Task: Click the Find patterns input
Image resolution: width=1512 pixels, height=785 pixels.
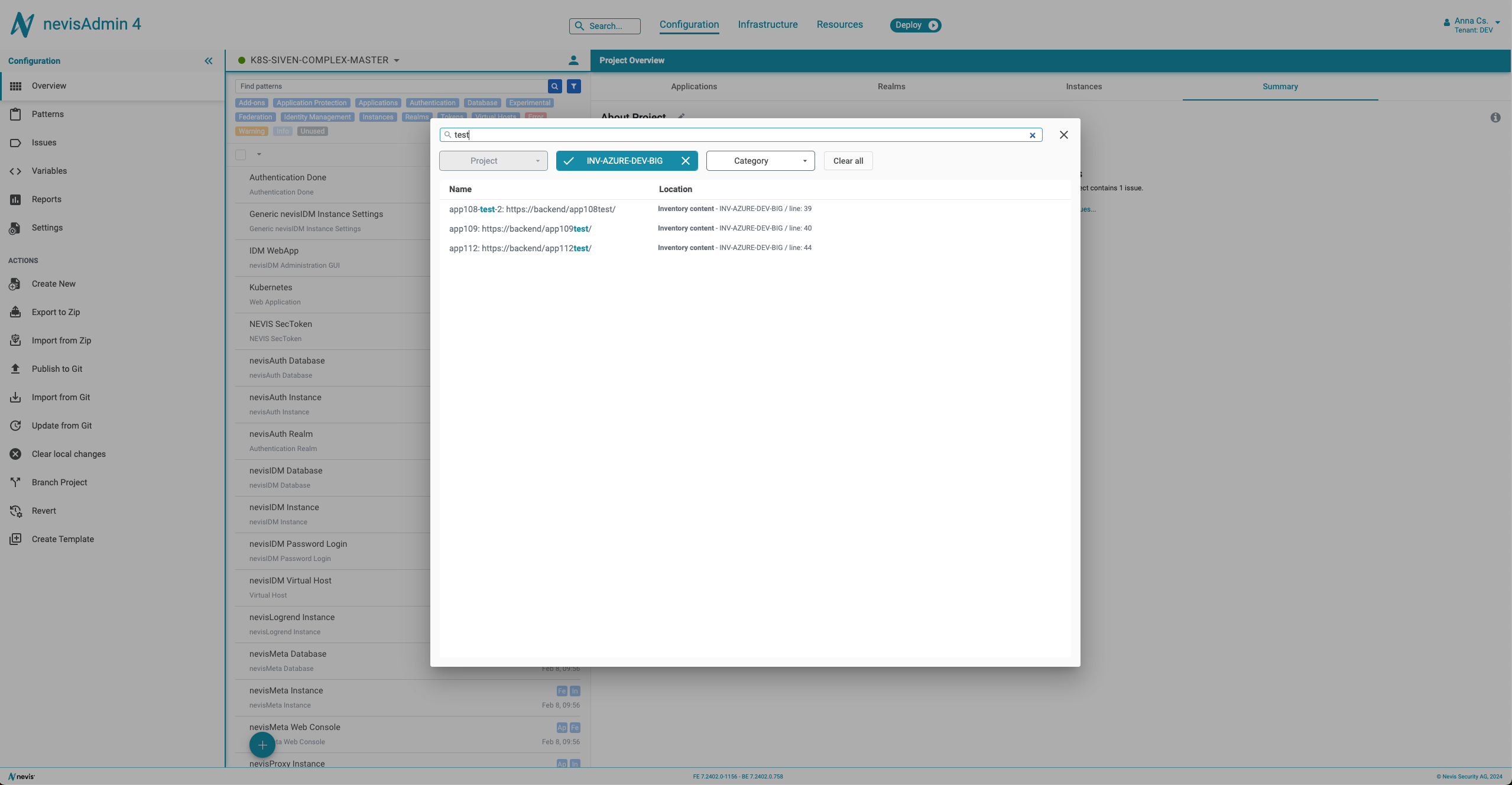Action: click(x=391, y=87)
